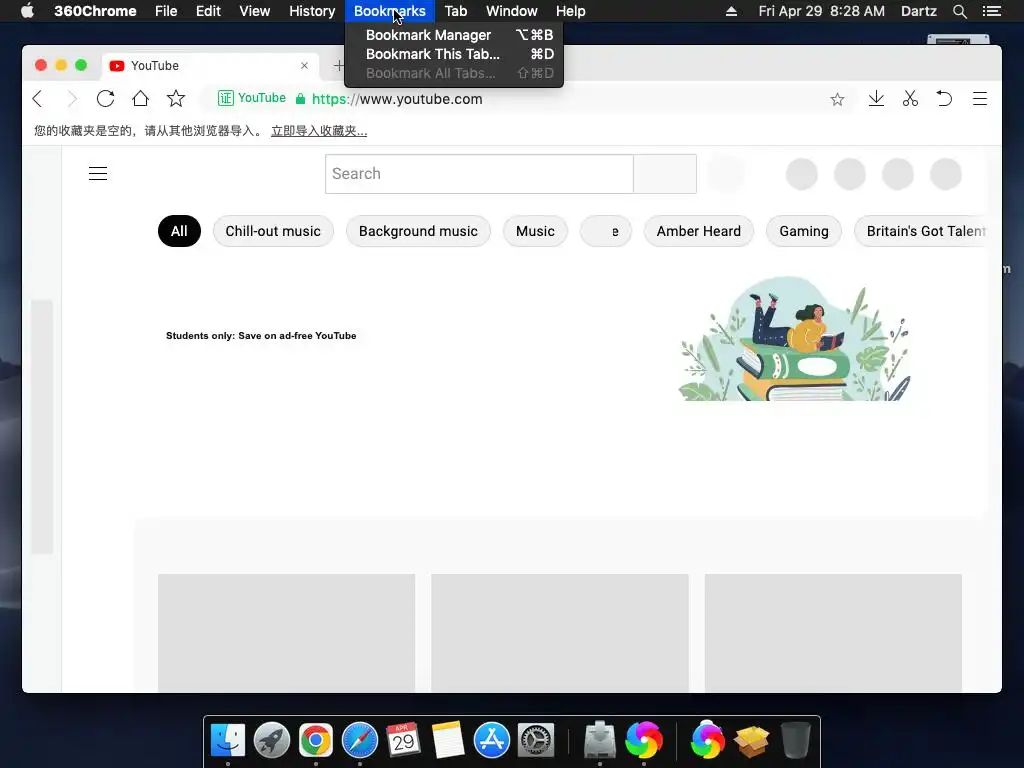
Task: Select the All filter chip
Action: (179, 231)
